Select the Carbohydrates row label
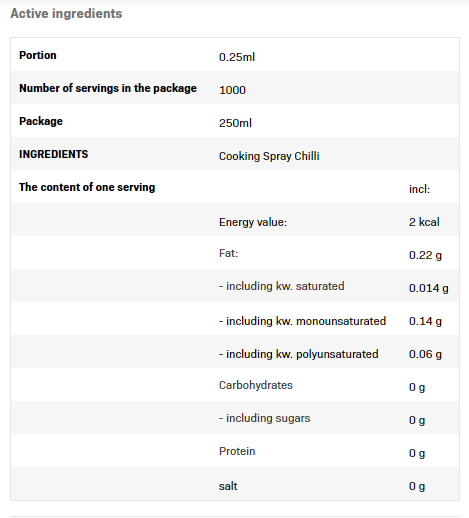This screenshot has height=518, width=469. pos(256,385)
